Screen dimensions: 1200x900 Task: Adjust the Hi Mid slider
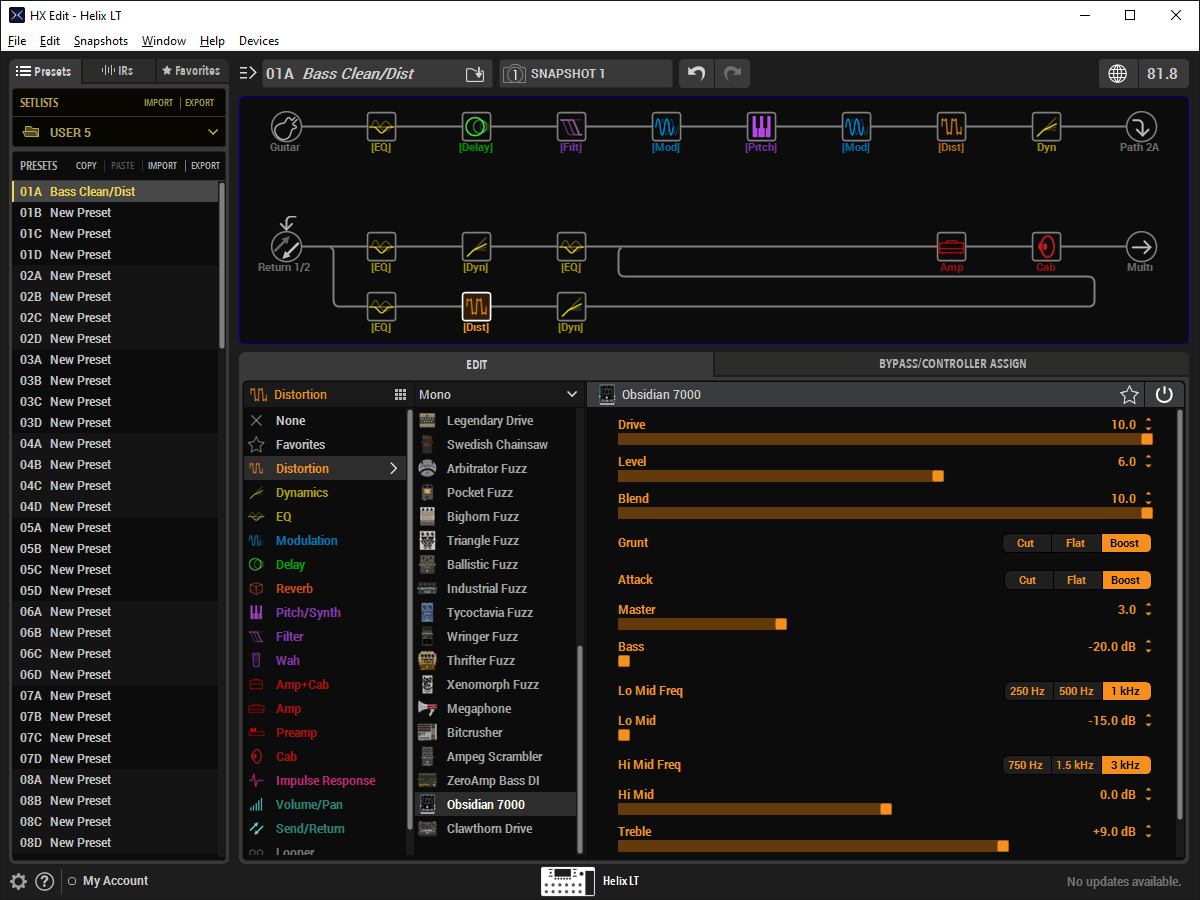point(884,809)
